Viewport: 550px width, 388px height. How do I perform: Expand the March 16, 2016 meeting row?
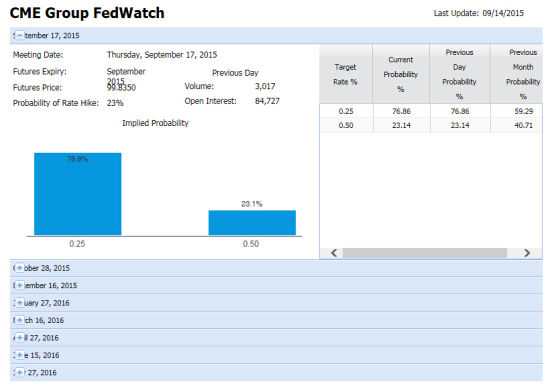[x=20, y=320]
